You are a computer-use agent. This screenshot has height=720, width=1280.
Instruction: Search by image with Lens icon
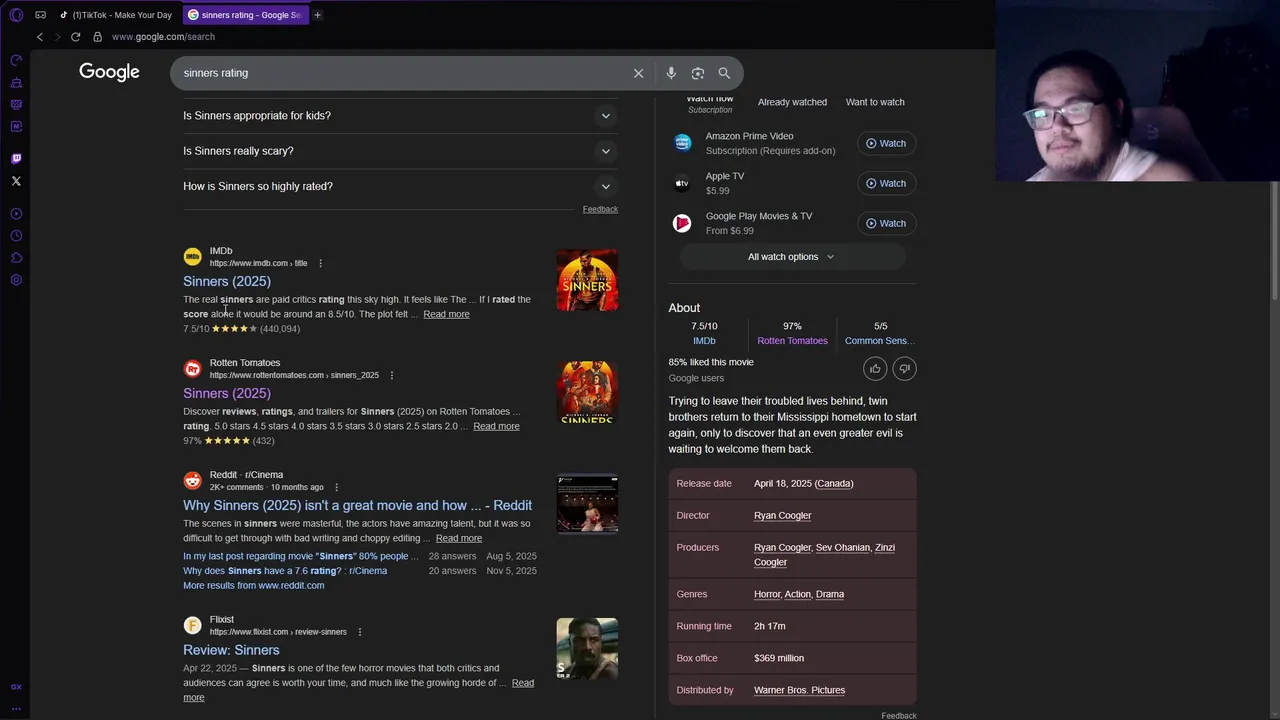698,73
